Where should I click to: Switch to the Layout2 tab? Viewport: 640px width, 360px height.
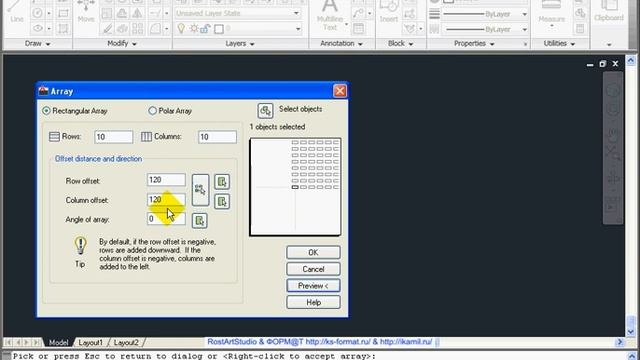pyautogui.click(x=126, y=342)
